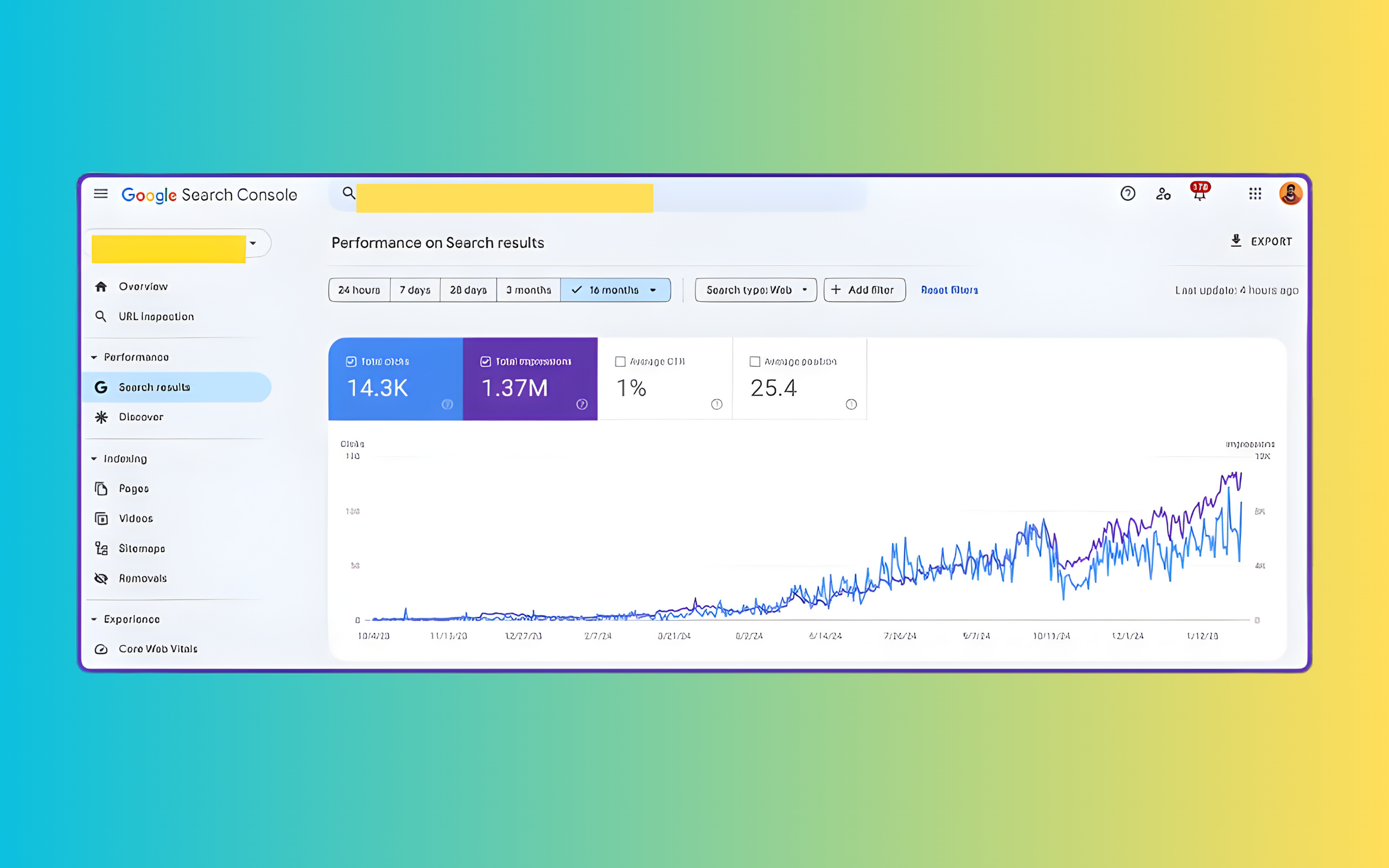Enable the Average CTR checkbox
Viewport: 1389px width, 868px height.
[620, 362]
